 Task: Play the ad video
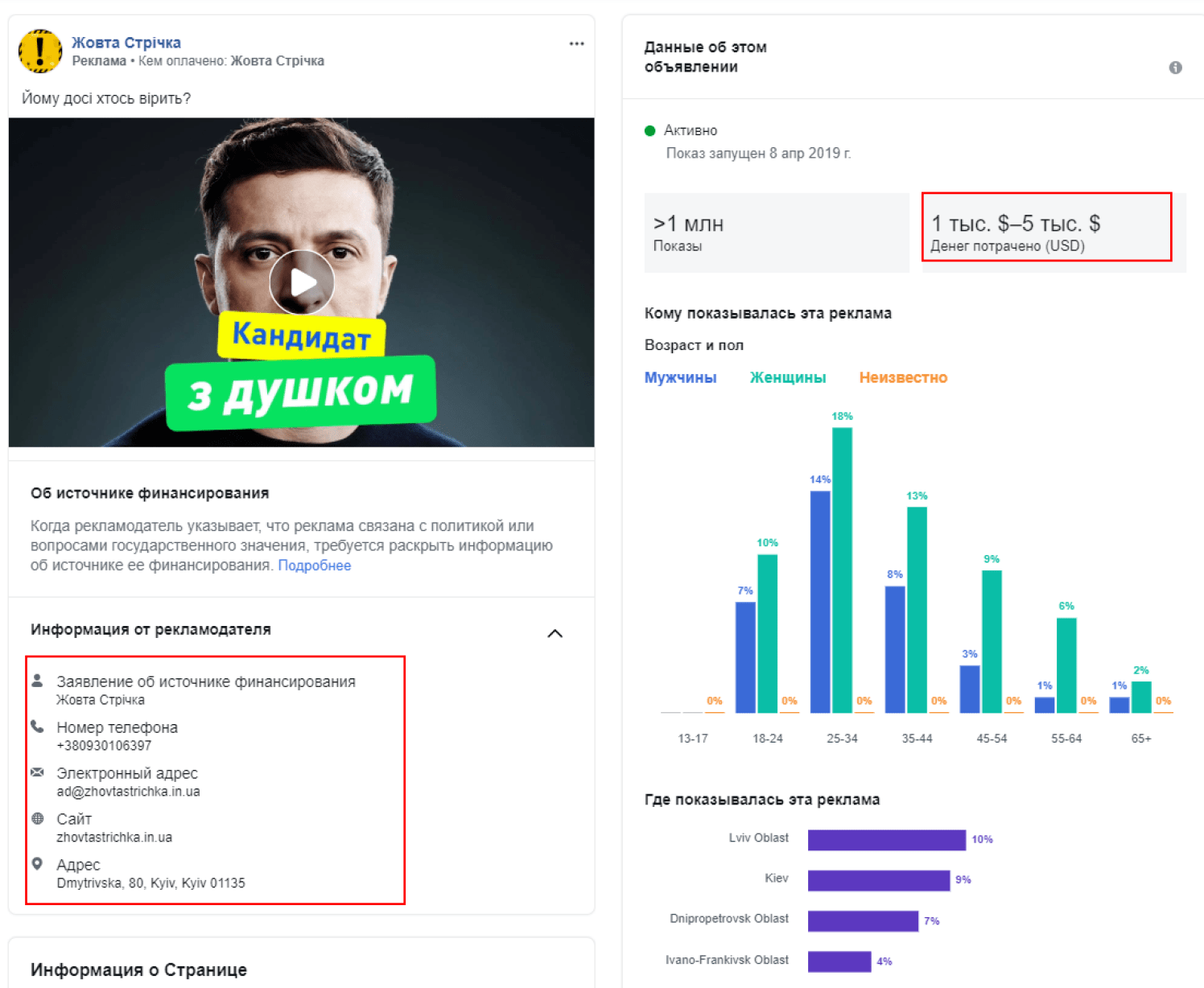[x=302, y=282]
